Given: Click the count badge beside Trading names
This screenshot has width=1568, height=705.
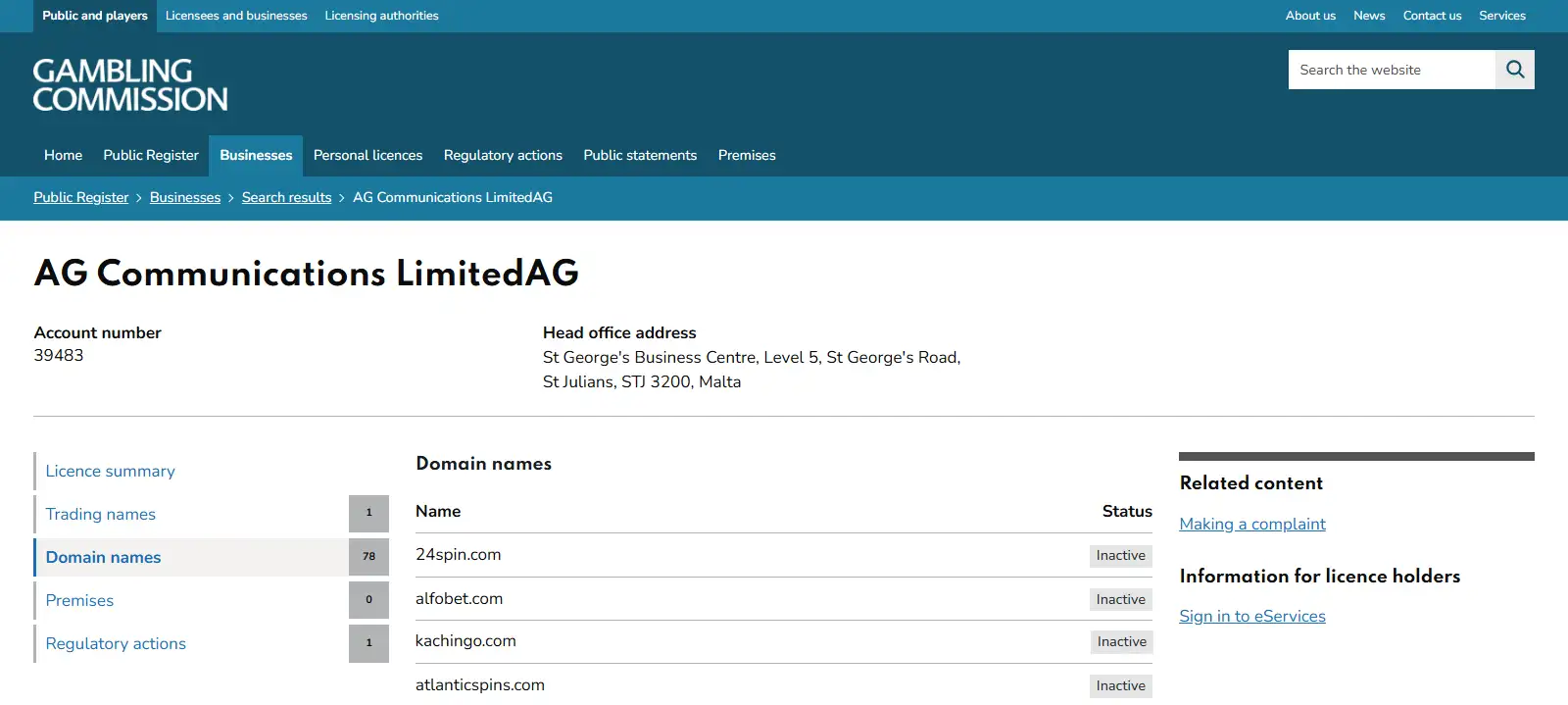Looking at the screenshot, I should [x=368, y=514].
